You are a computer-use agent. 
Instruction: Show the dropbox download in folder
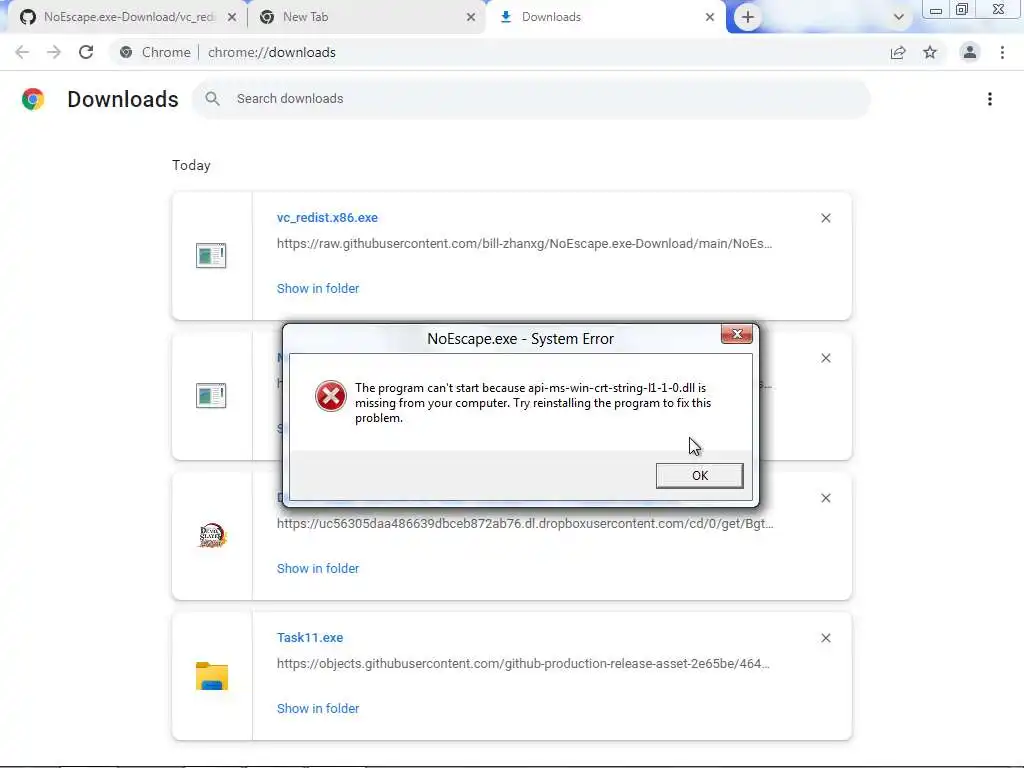pos(318,568)
